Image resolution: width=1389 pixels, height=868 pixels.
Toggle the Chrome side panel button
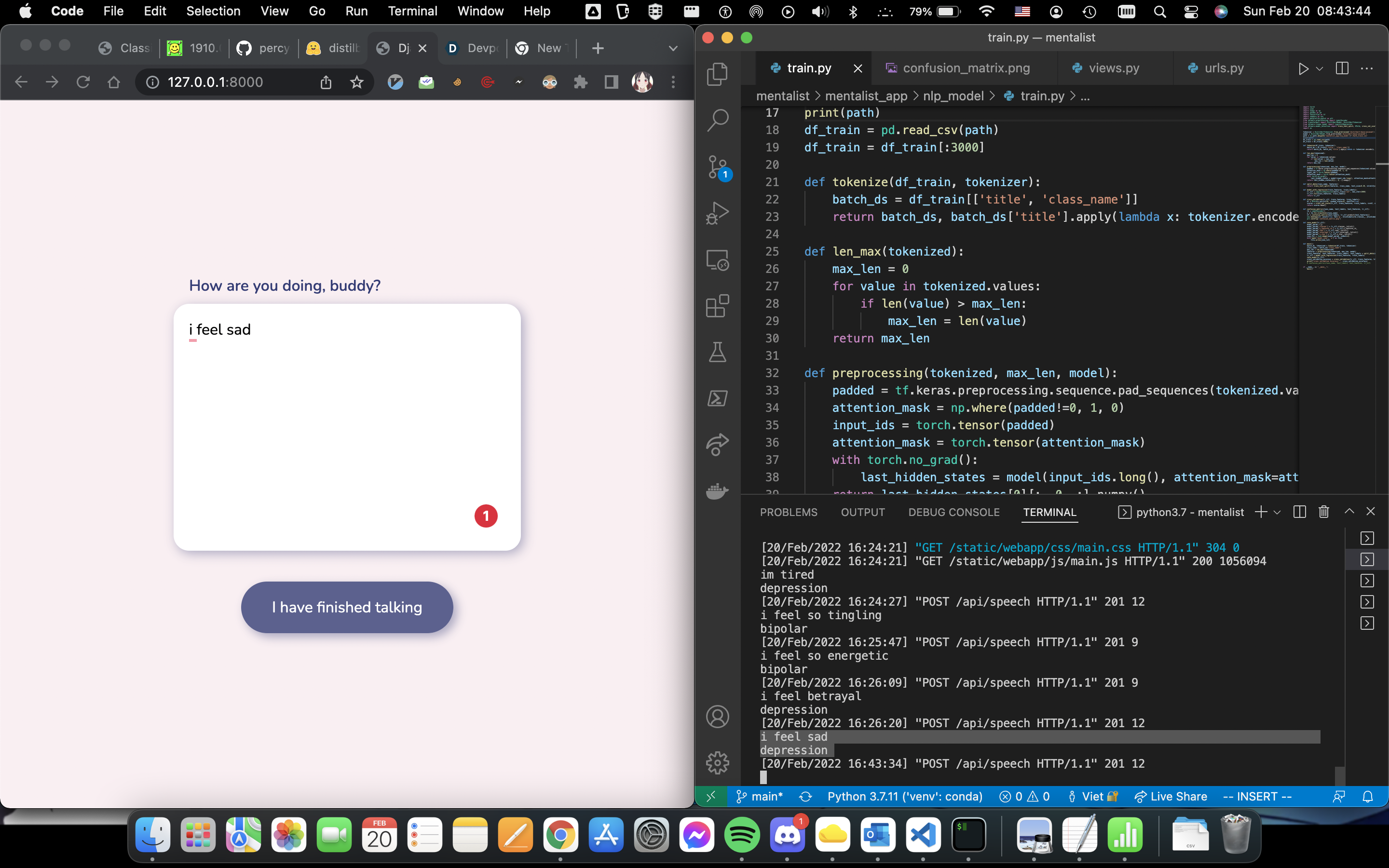(611, 82)
